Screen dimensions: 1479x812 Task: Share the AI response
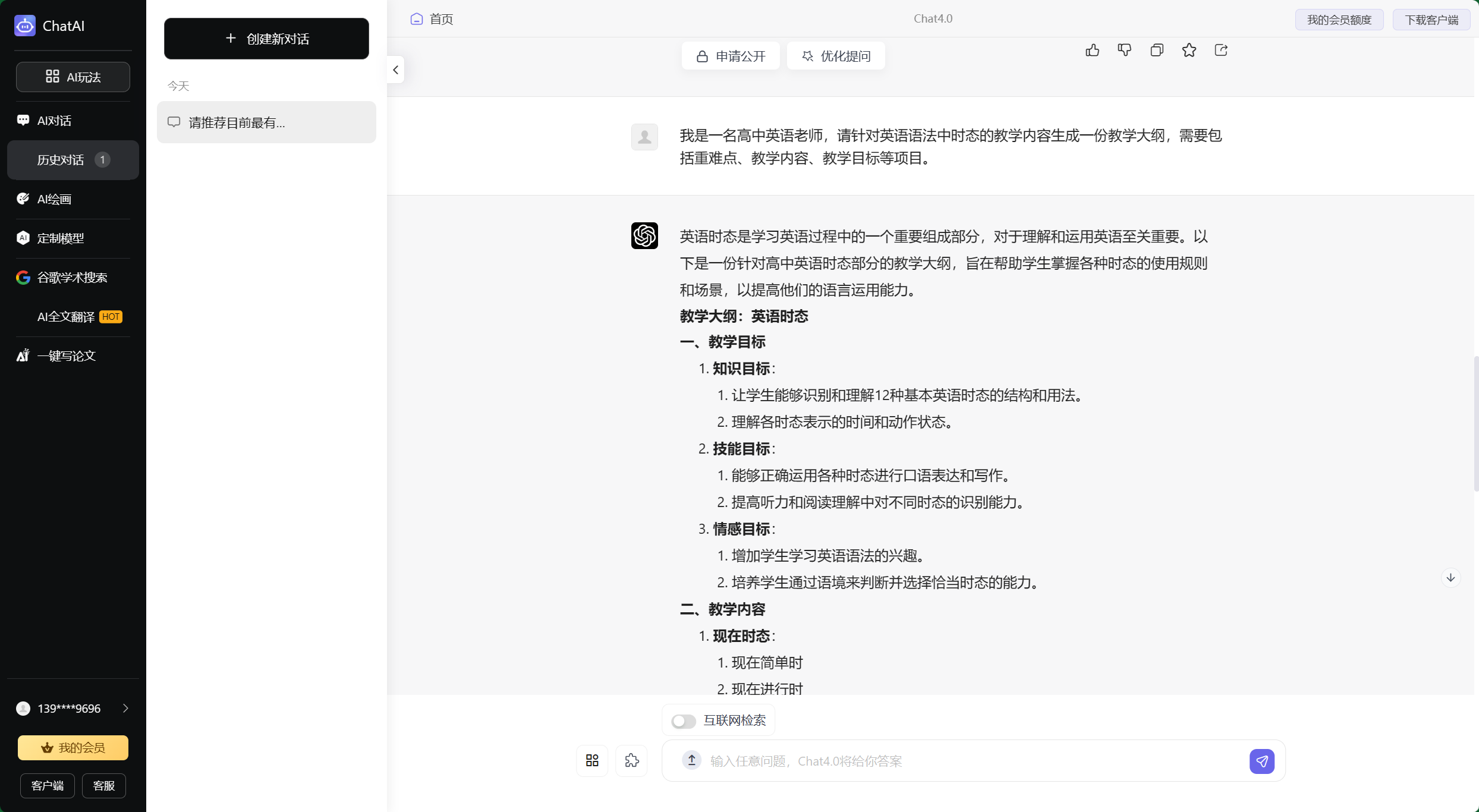(x=1221, y=50)
